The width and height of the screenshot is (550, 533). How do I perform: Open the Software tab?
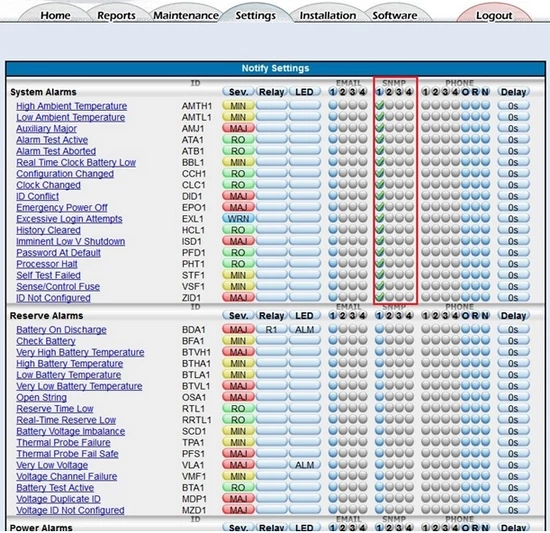[395, 15]
